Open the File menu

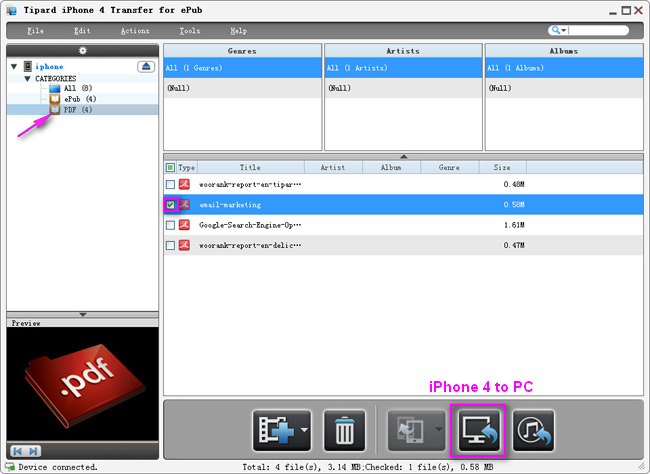[36, 31]
